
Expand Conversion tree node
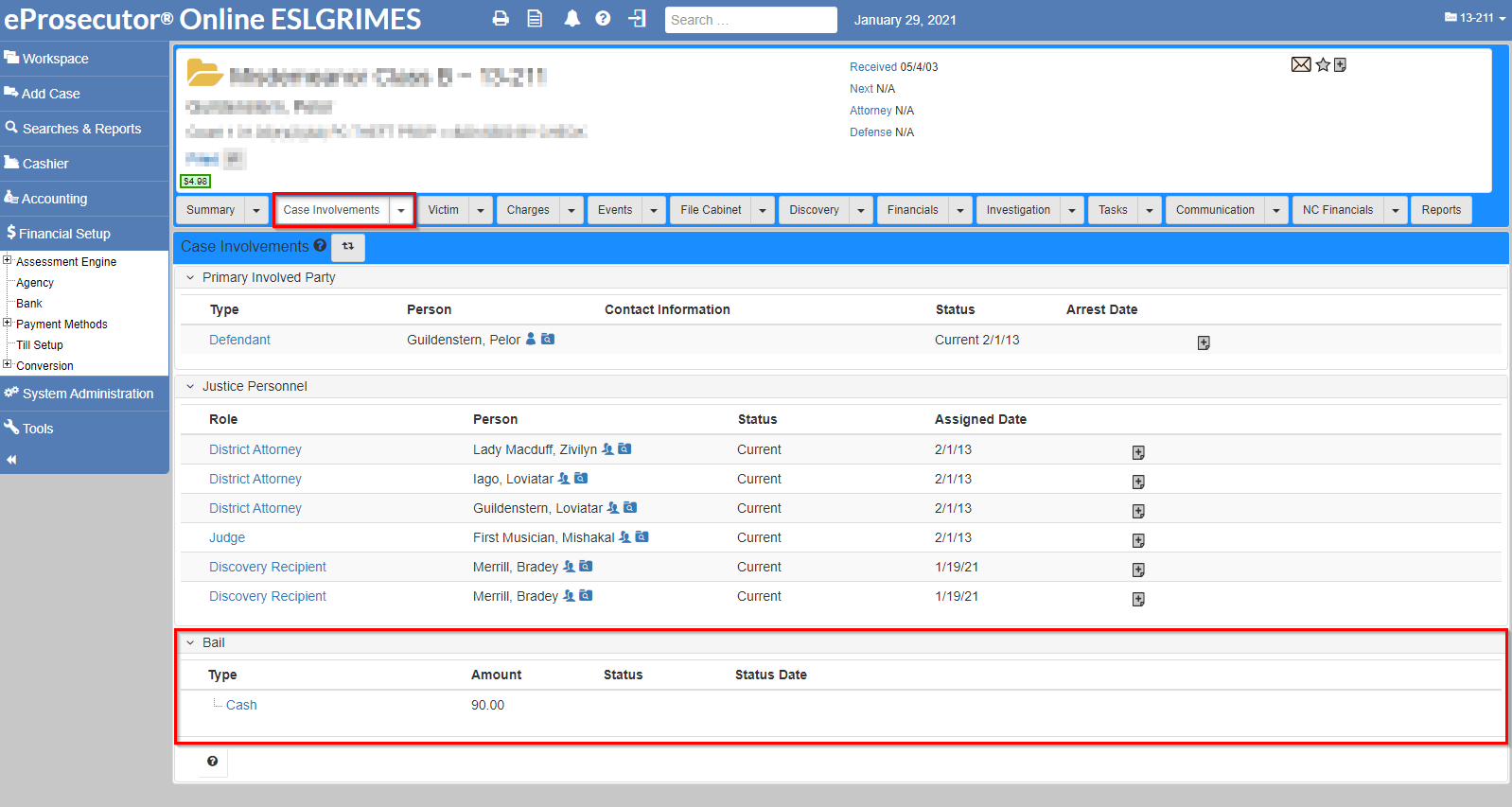coord(8,364)
